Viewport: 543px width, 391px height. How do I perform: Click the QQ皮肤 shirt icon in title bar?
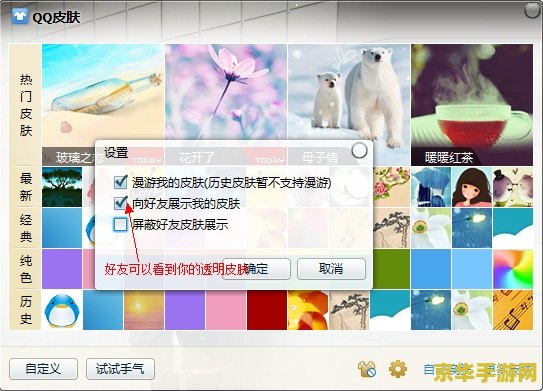20,16
